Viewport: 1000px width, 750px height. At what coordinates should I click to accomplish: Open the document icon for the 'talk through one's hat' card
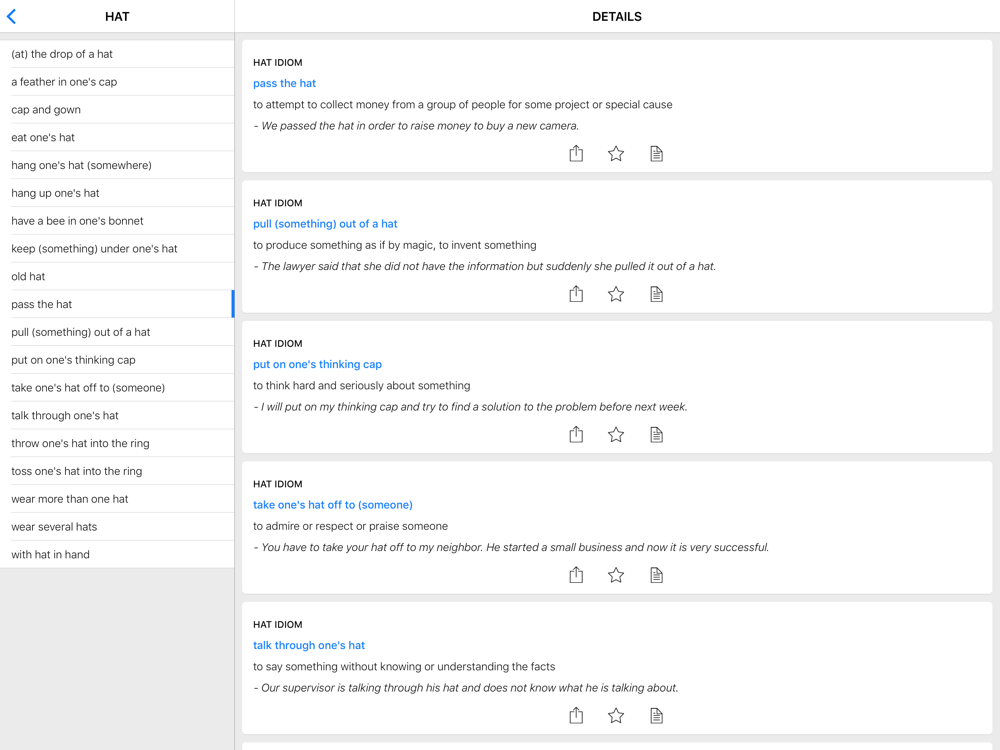[x=656, y=716]
